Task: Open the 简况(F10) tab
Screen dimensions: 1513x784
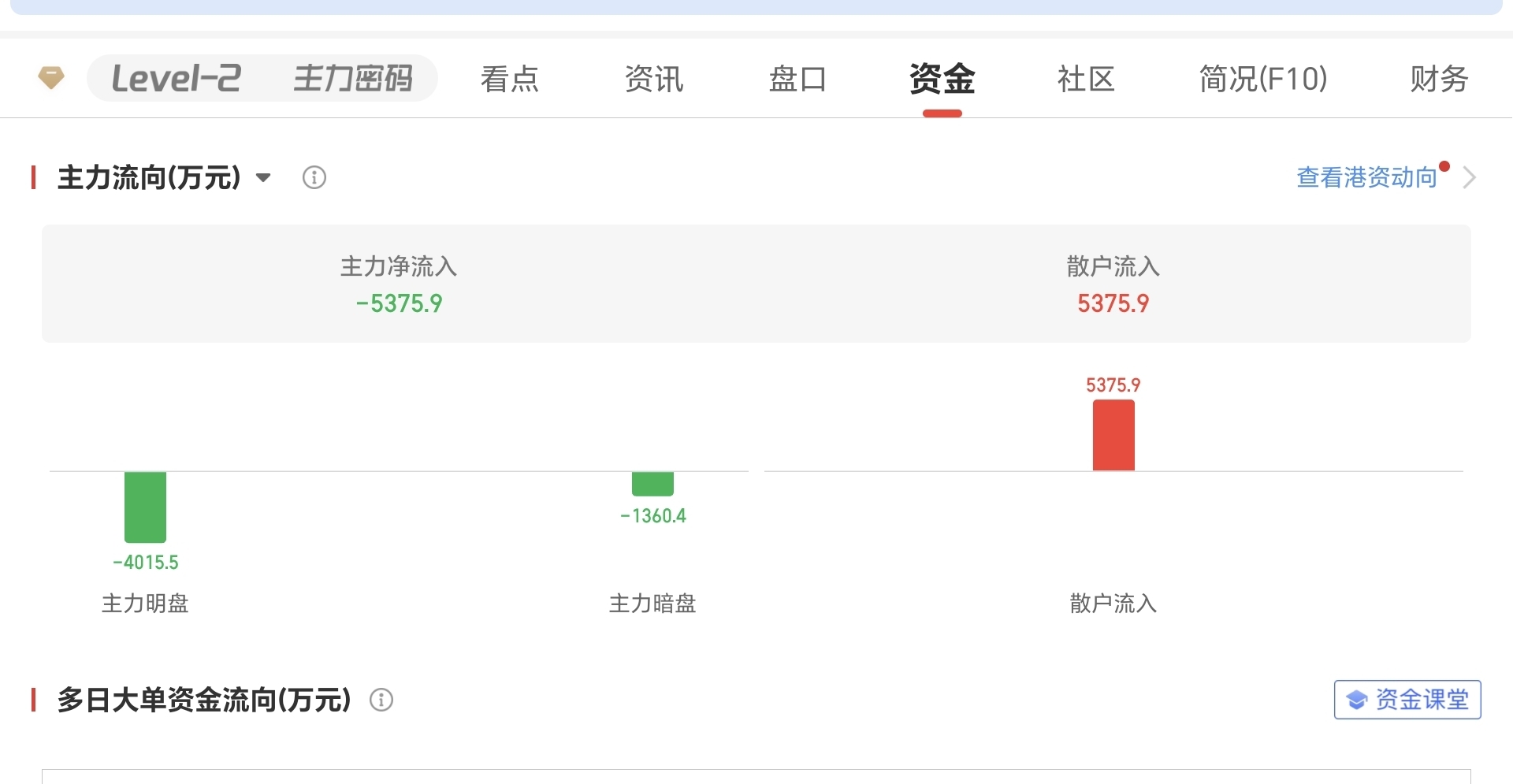Action: pyautogui.click(x=1263, y=79)
